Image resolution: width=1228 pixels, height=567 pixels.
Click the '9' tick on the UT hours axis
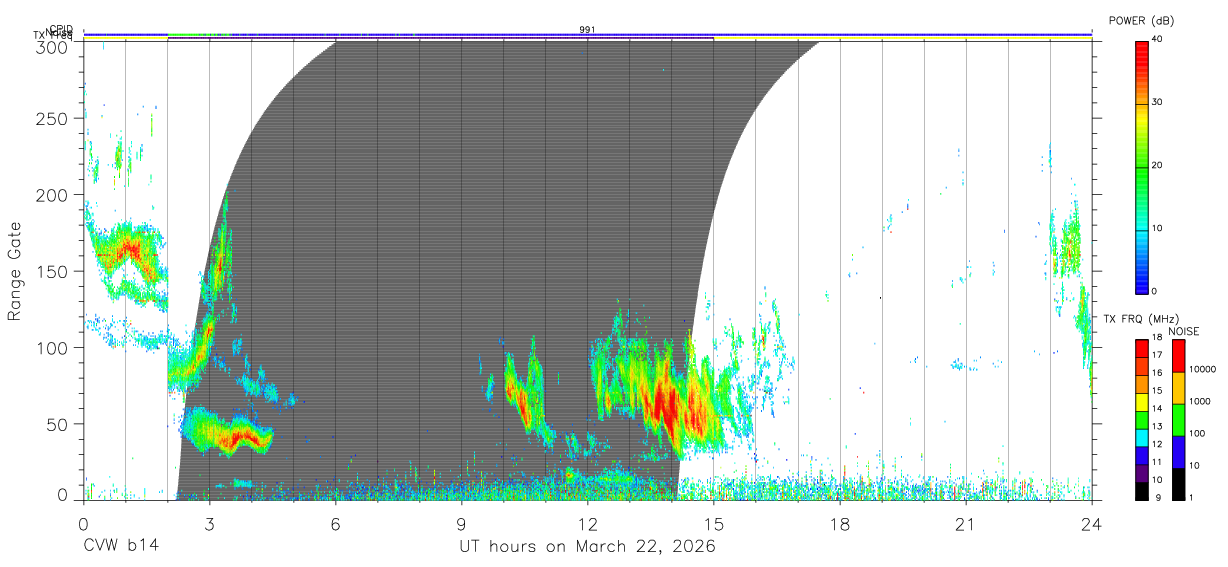point(461,523)
